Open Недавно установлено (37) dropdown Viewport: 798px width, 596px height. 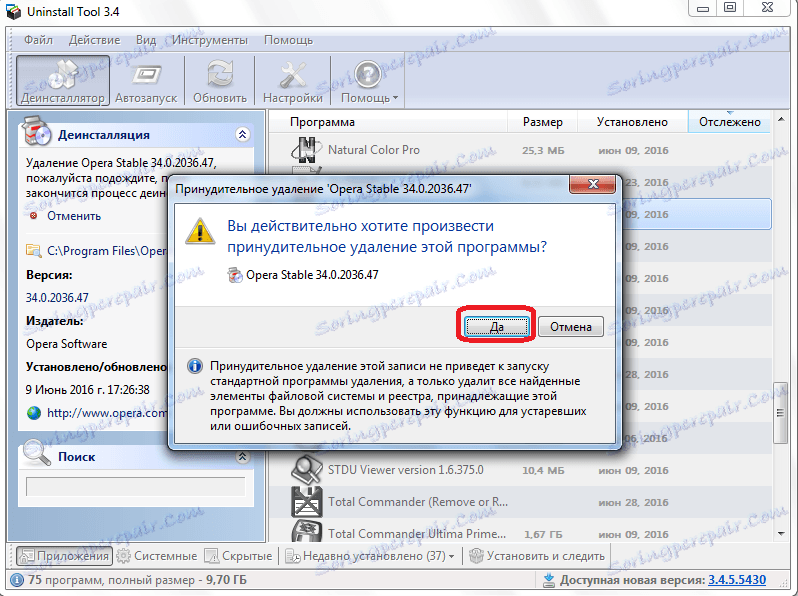(370, 556)
